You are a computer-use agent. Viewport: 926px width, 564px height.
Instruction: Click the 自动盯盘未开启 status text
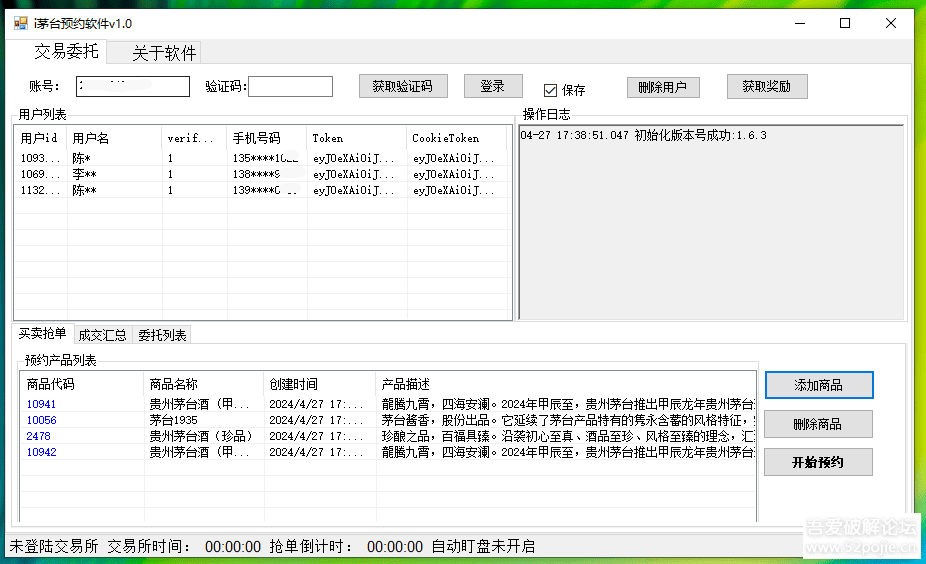coord(483,546)
